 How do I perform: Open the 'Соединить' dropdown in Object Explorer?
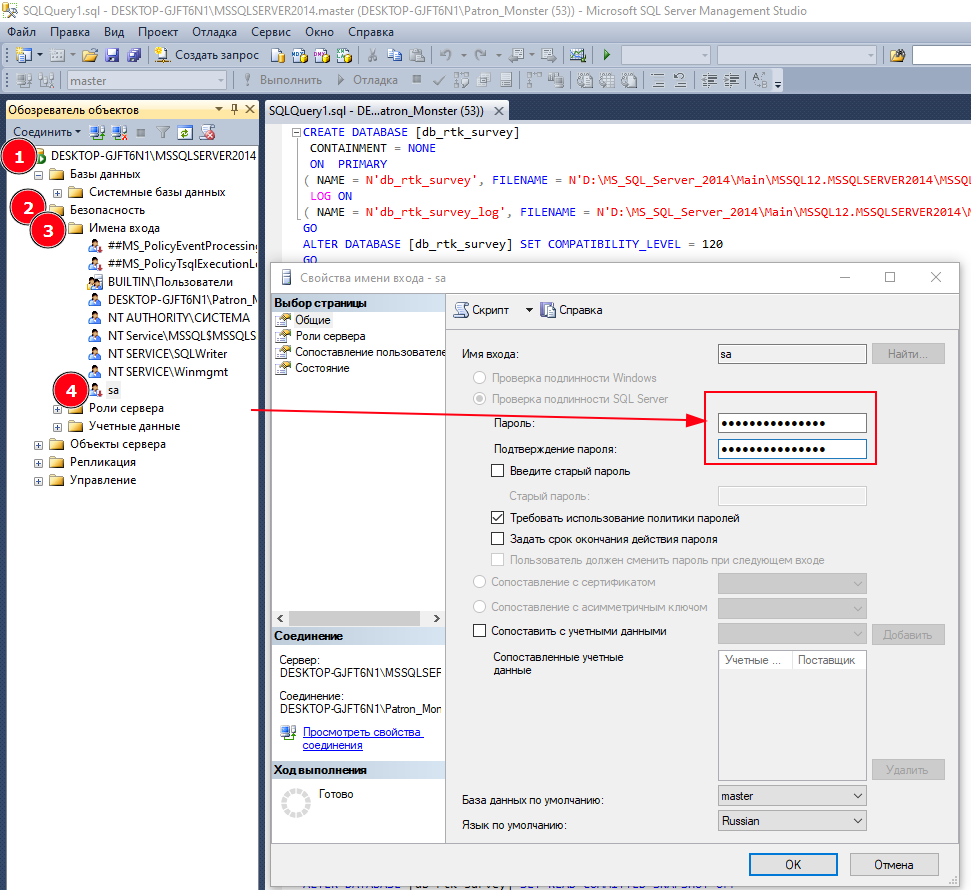tap(47, 132)
